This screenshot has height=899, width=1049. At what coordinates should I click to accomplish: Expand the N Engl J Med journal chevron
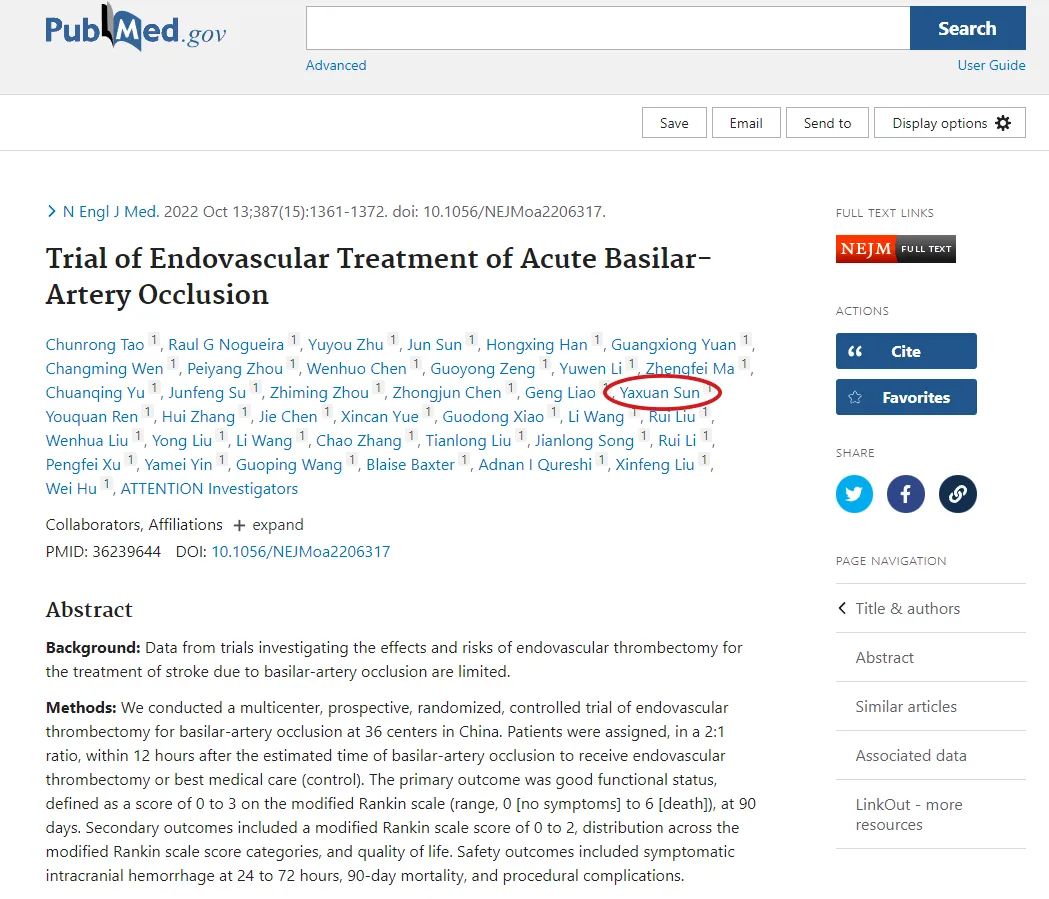52,211
